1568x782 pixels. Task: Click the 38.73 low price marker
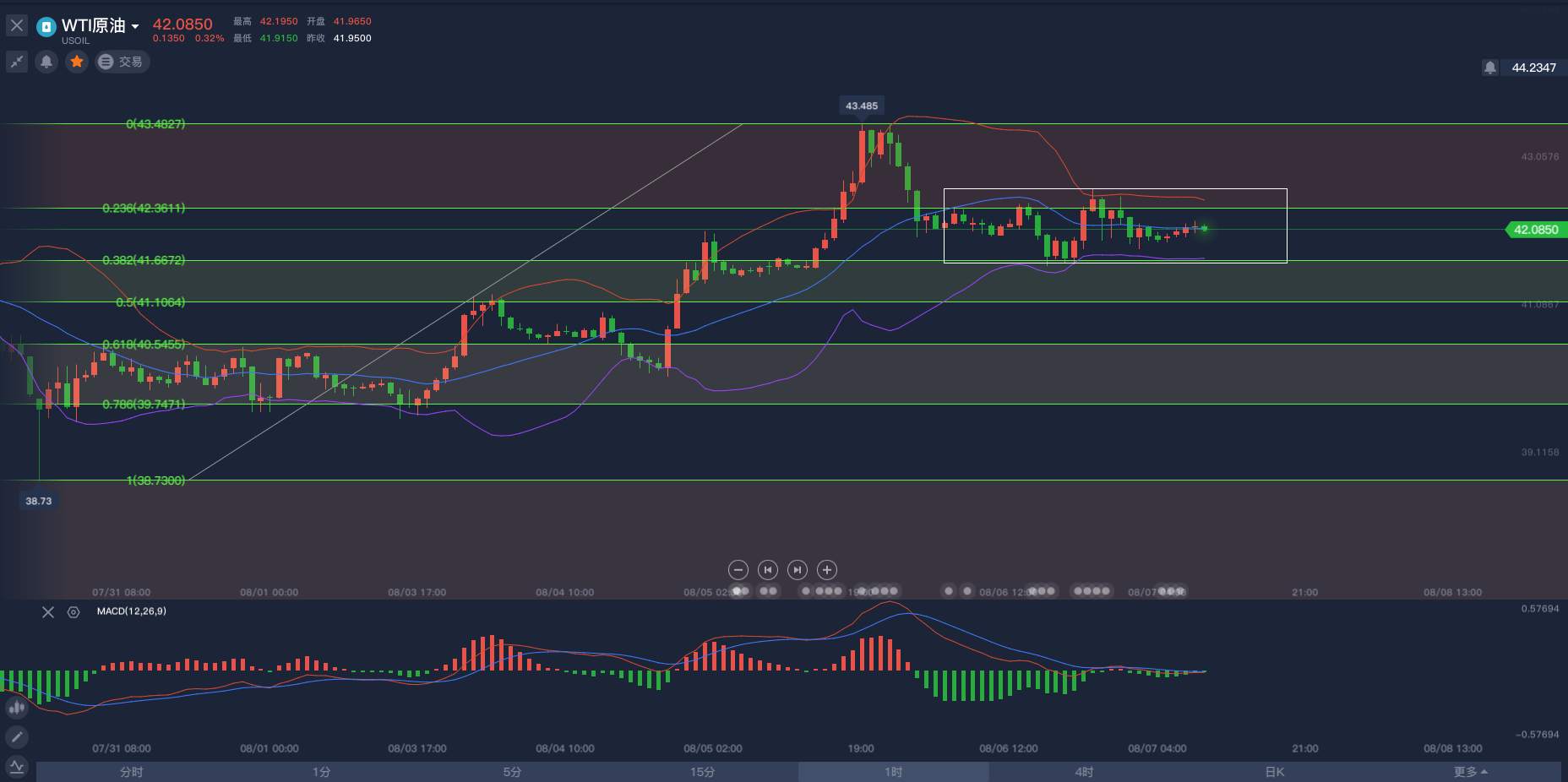point(39,501)
